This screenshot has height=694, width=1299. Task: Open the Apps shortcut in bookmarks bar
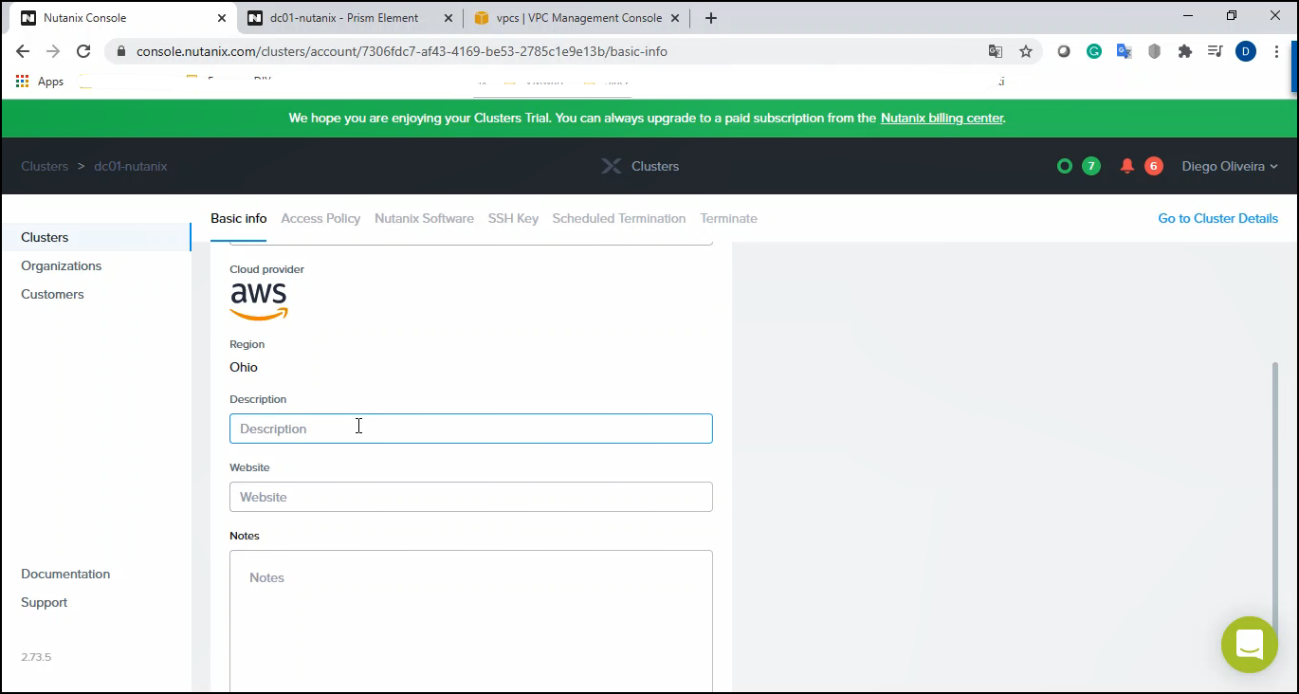click(x=40, y=82)
